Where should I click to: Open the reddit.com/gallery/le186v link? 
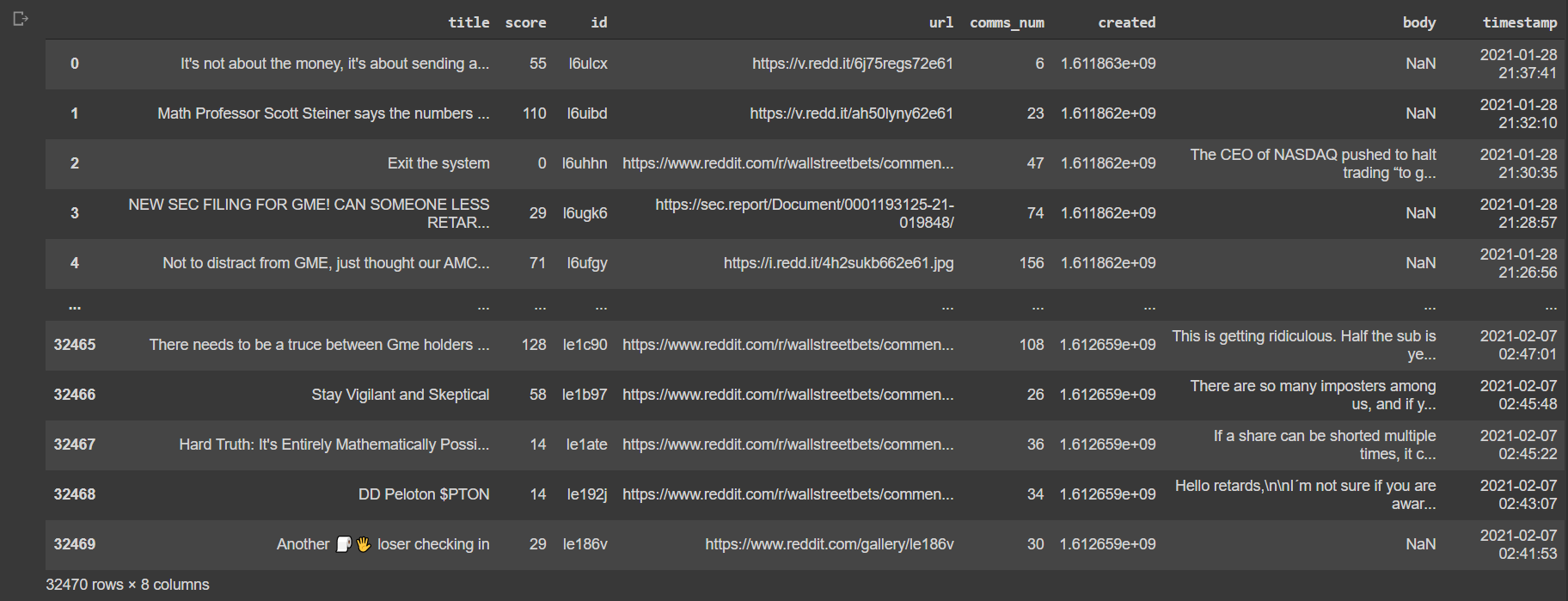click(x=830, y=544)
